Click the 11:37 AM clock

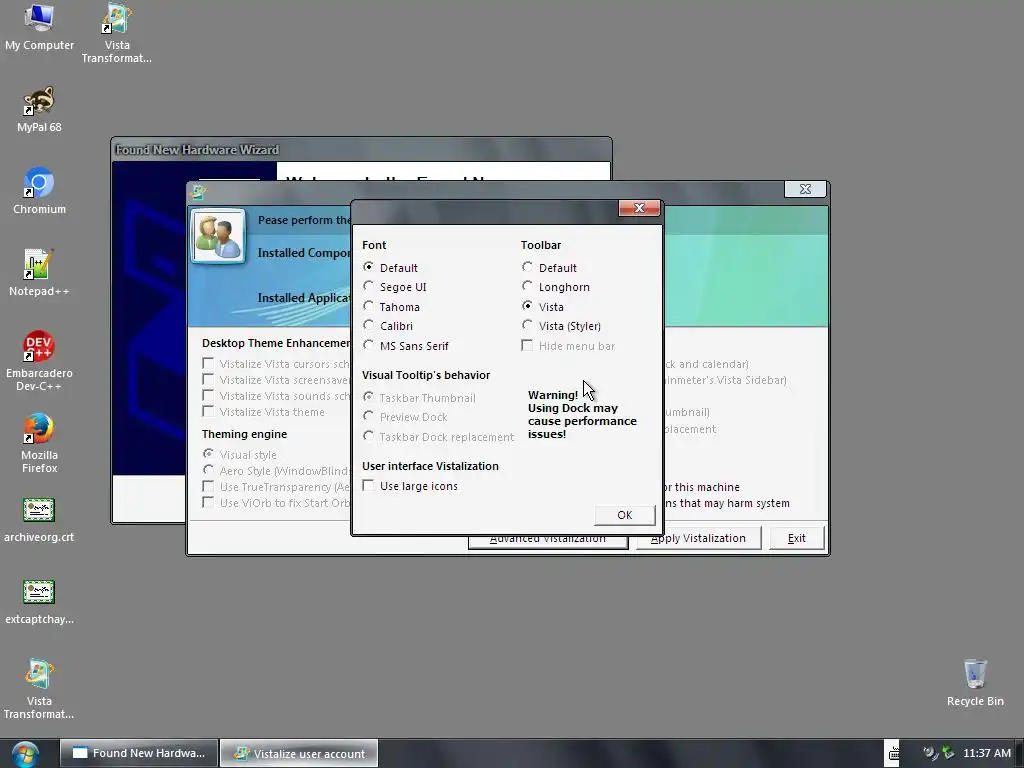pyautogui.click(x=987, y=753)
